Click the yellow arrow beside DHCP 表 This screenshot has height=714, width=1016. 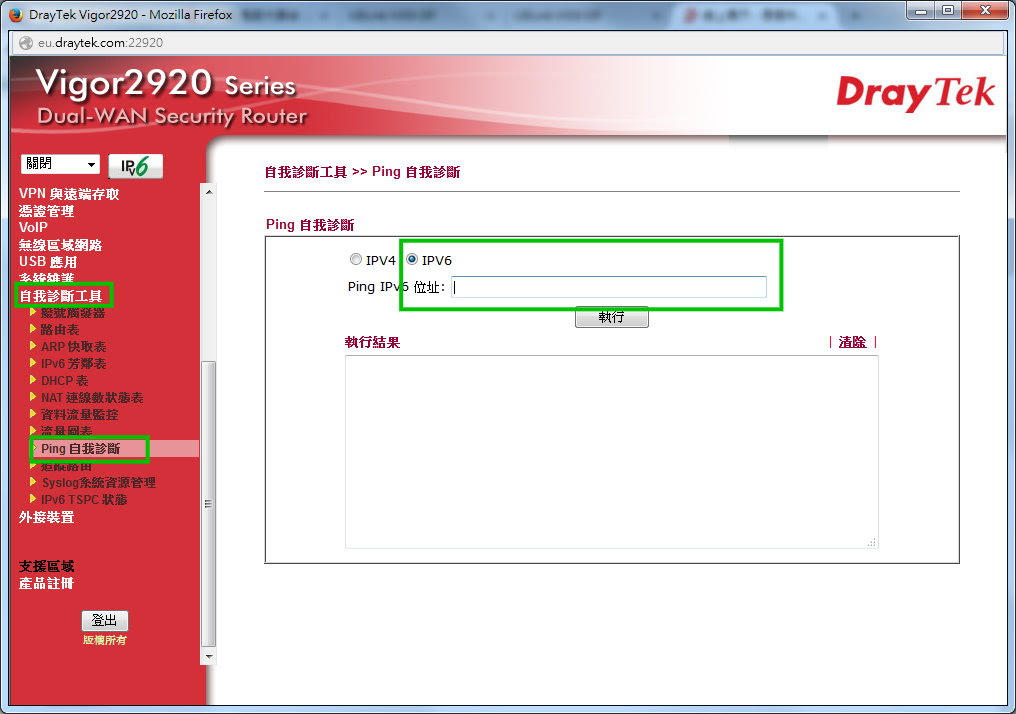click(x=32, y=380)
